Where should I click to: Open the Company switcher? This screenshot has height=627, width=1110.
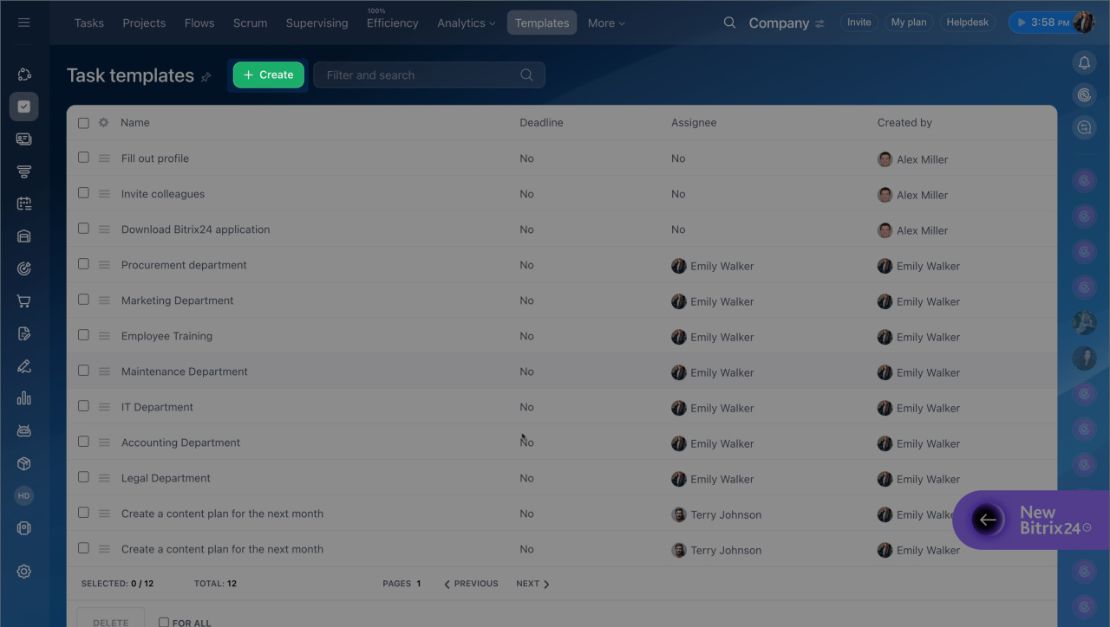[786, 23]
